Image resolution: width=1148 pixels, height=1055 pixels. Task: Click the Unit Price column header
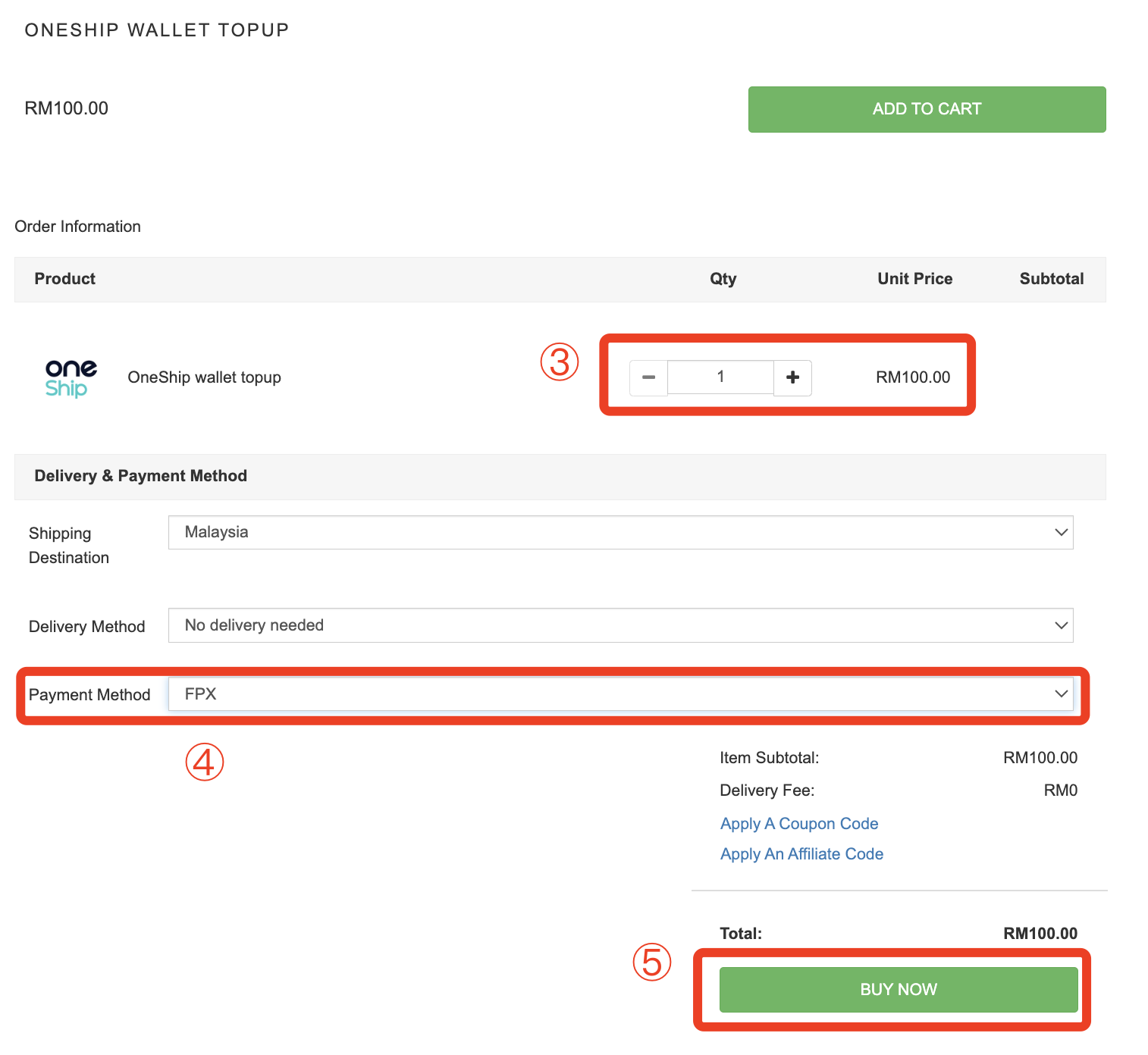click(x=914, y=279)
